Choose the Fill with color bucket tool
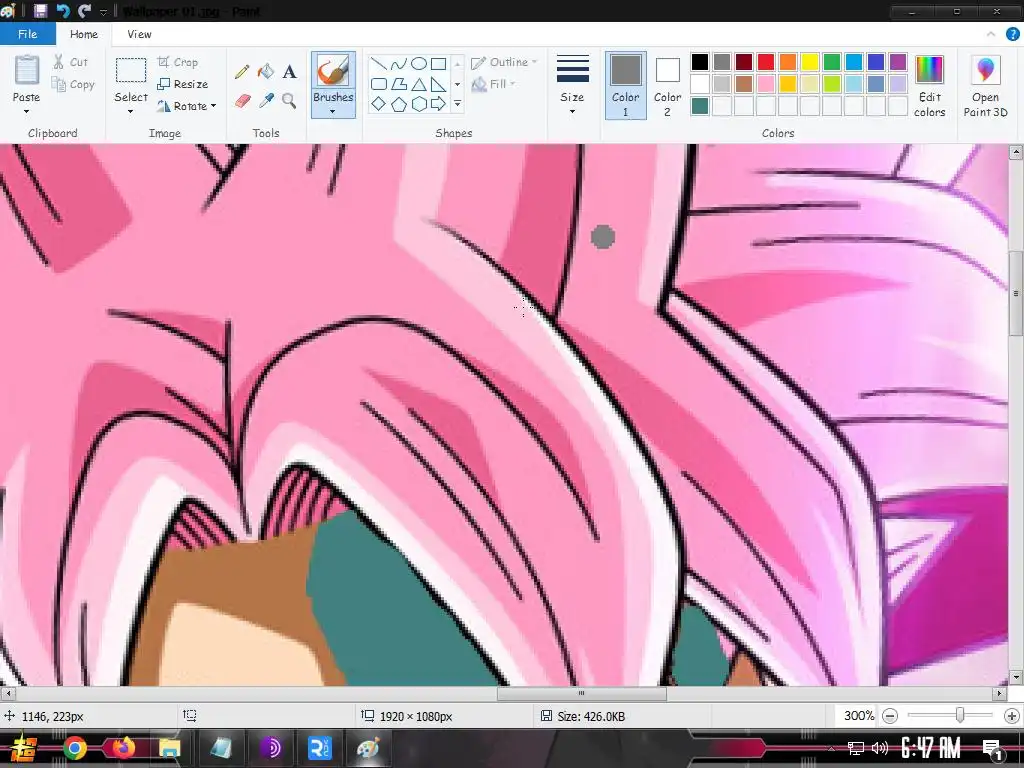Image resolution: width=1024 pixels, height=768 pixels. point(265,71)
